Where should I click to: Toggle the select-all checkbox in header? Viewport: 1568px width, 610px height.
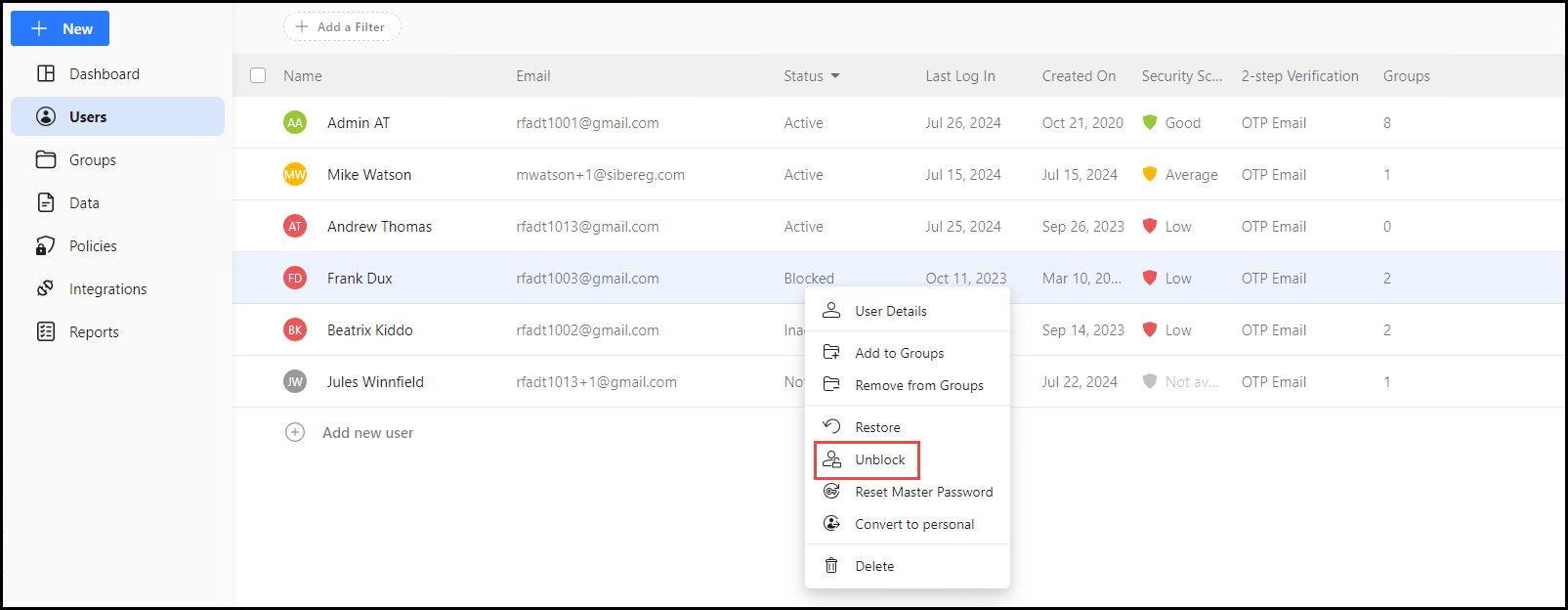pyautogui.click(x=258, y=76)
